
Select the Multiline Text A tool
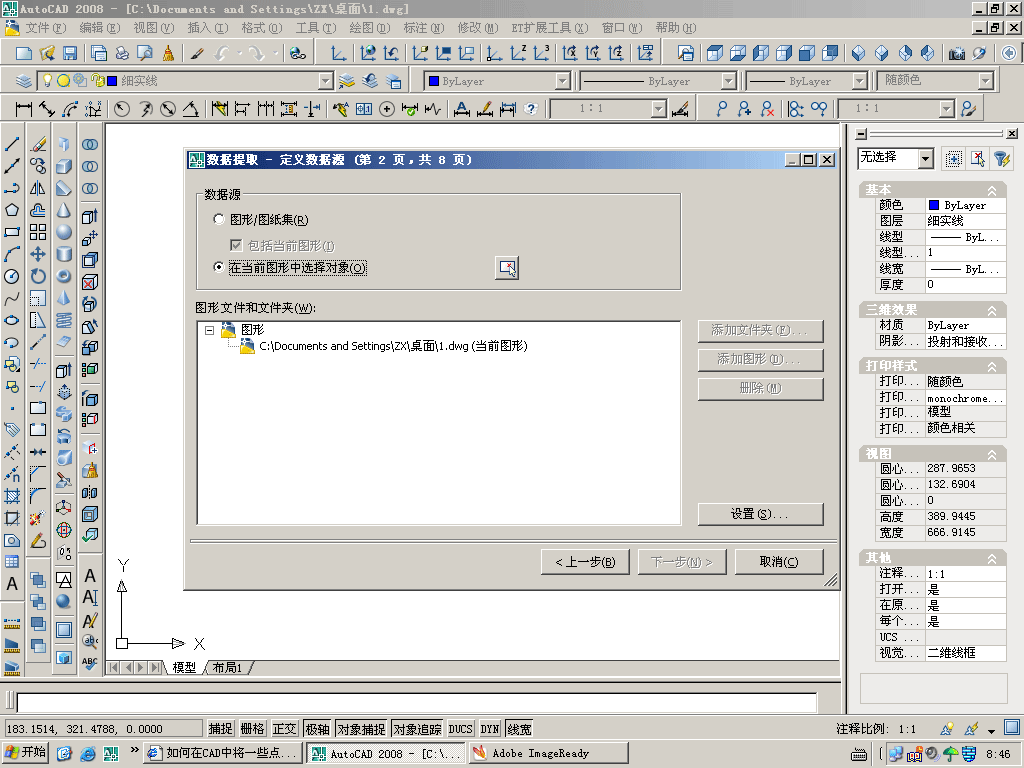(x=12, y=584)
